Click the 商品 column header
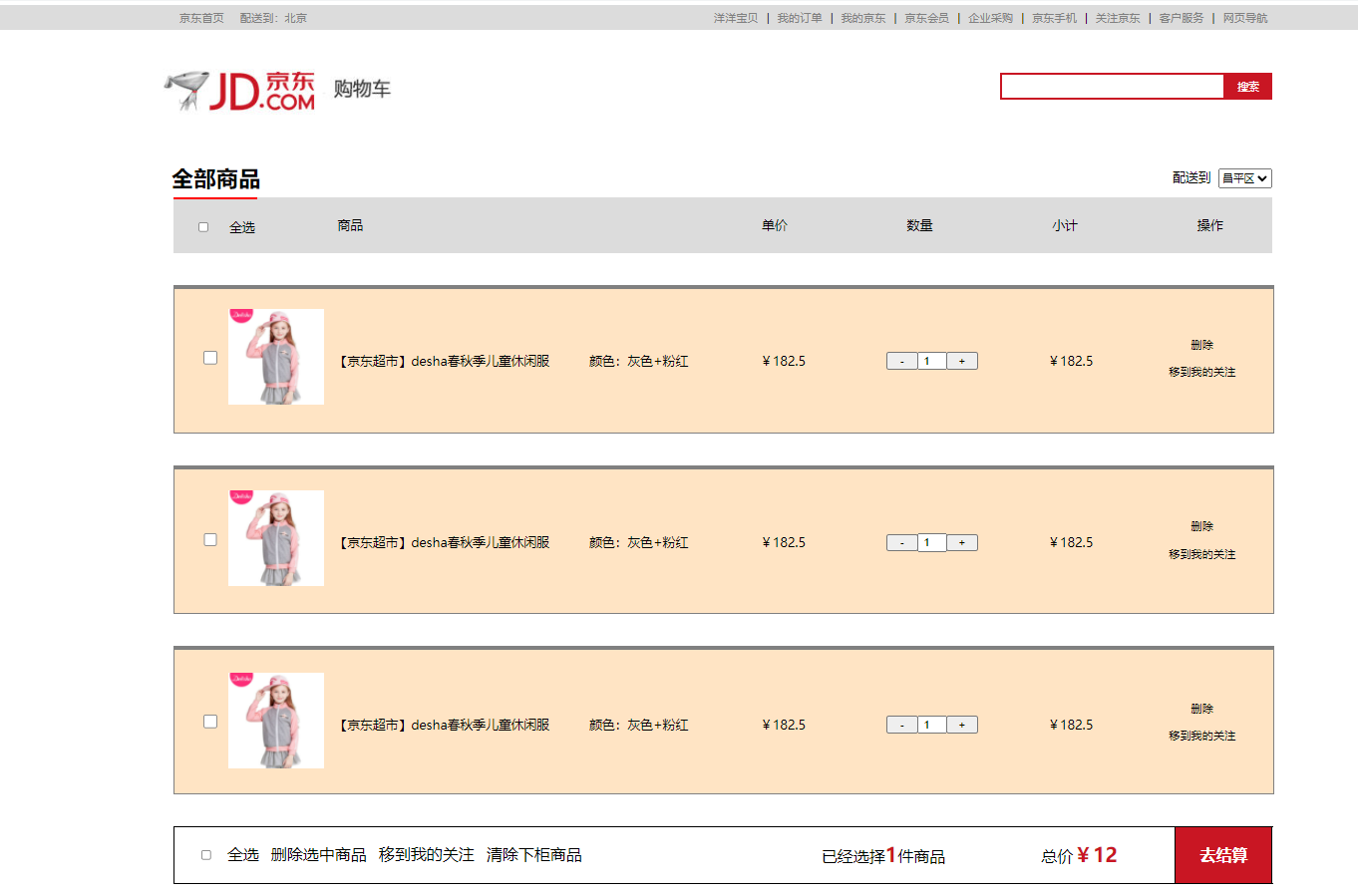 350,226
